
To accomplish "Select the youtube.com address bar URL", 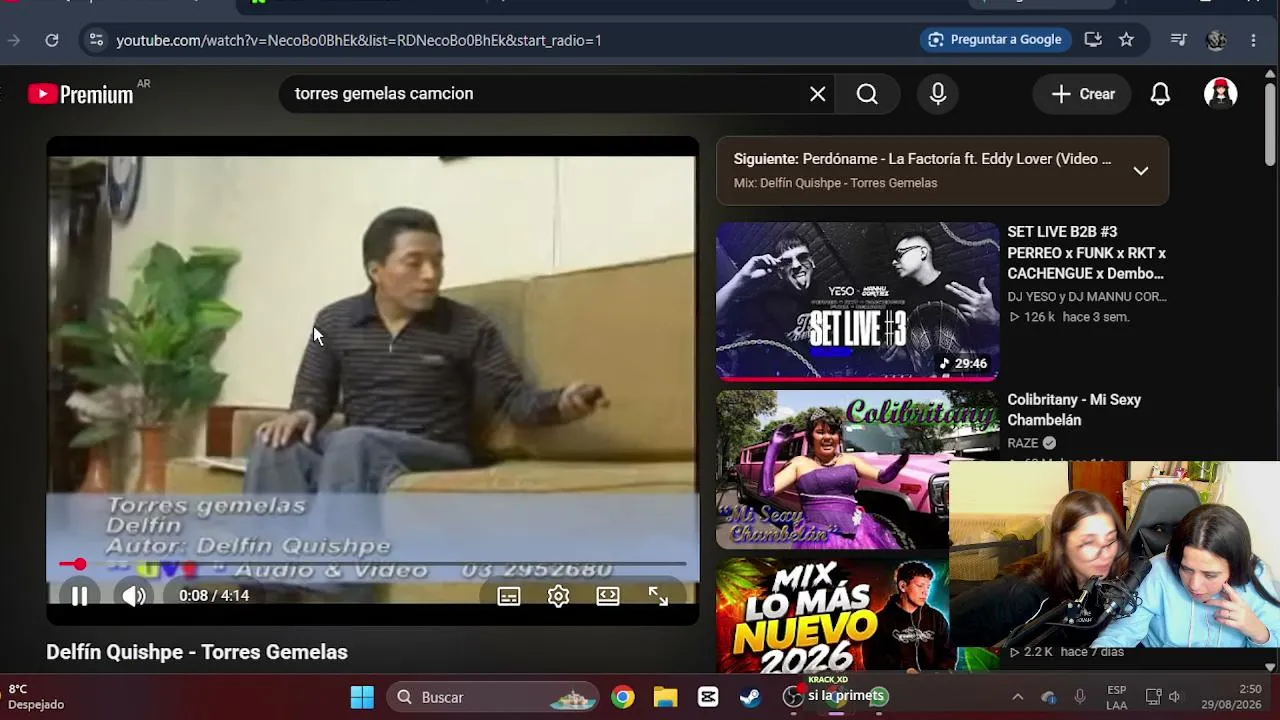I will (359, 40).
